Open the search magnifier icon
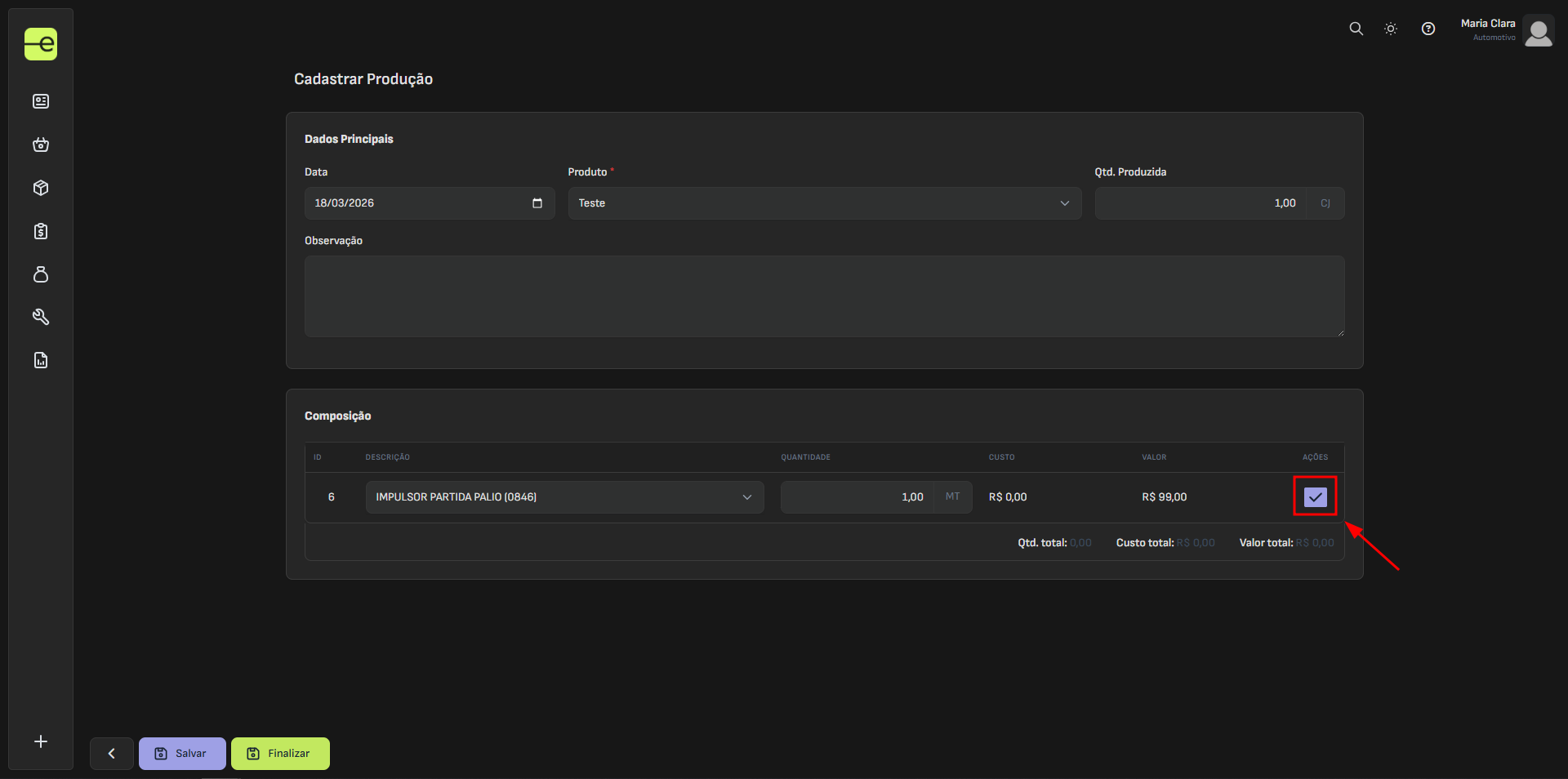This screenshot has height=779, width=1568. pos(1356,29)
